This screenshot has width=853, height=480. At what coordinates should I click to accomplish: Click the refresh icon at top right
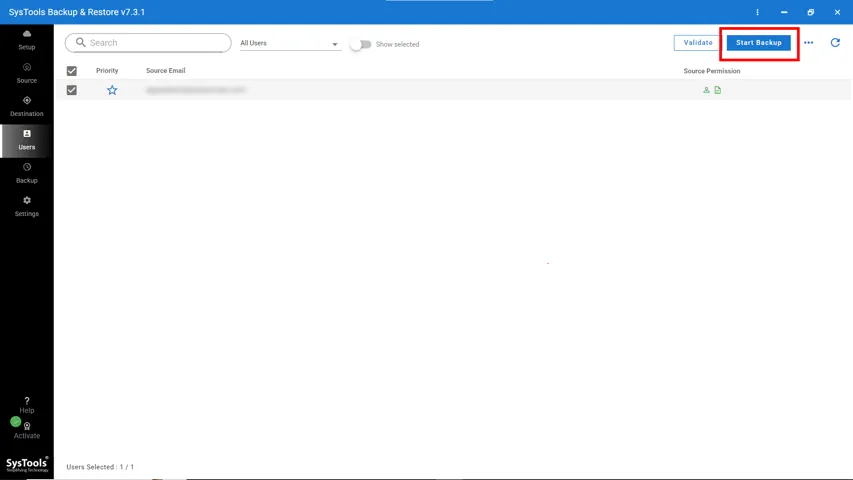pyautogui.click(x=835, y=42)
